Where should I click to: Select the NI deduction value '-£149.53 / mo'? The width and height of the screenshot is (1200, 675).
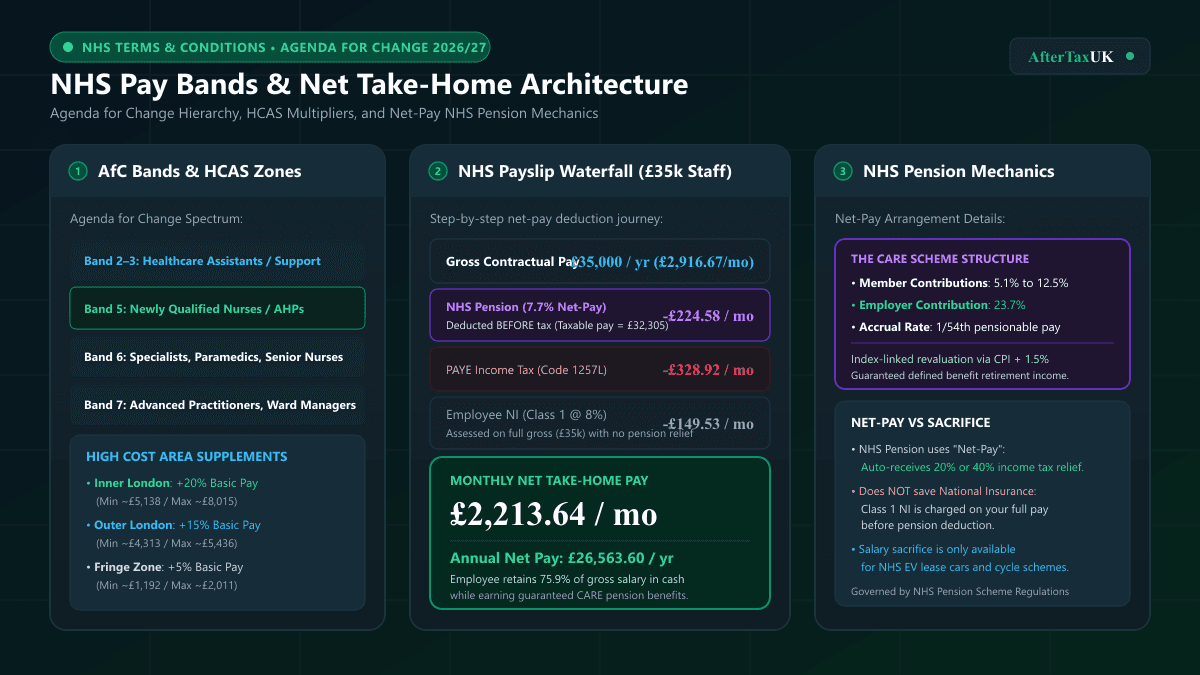point(708,424)
